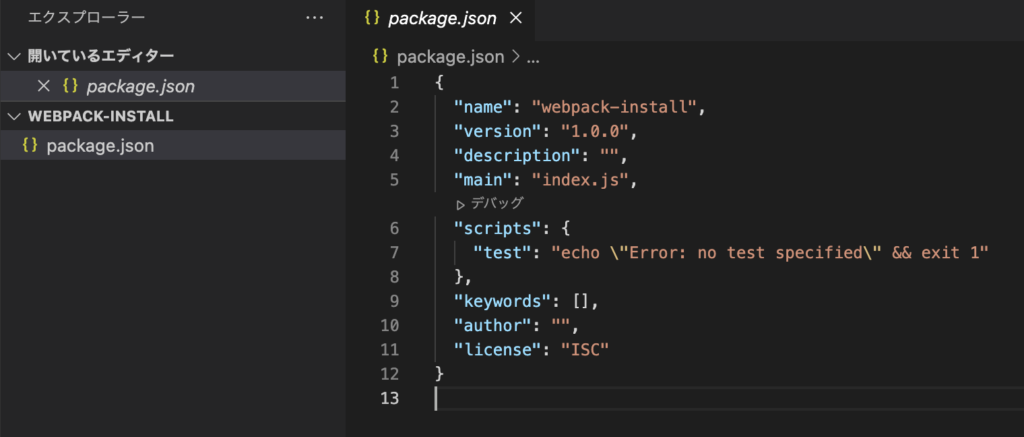Viewport: 1024px width, 437px height.
Task: Click the JSON icon in the breadcrumb bar
Action: pyautogui.click(x=380, y=57)
